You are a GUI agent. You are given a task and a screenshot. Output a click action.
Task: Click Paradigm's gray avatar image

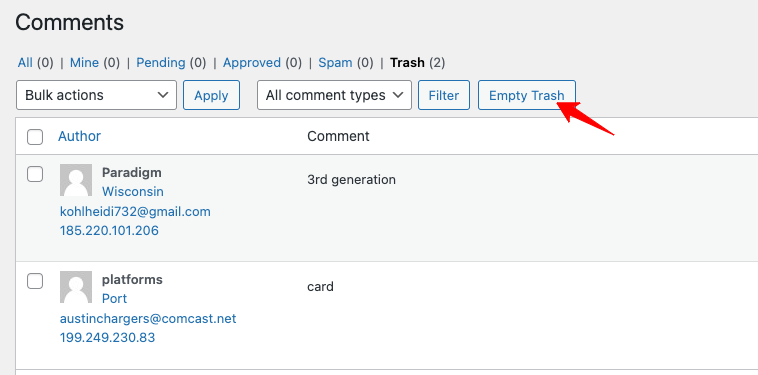pyautogui.click(x=76, y=180)
